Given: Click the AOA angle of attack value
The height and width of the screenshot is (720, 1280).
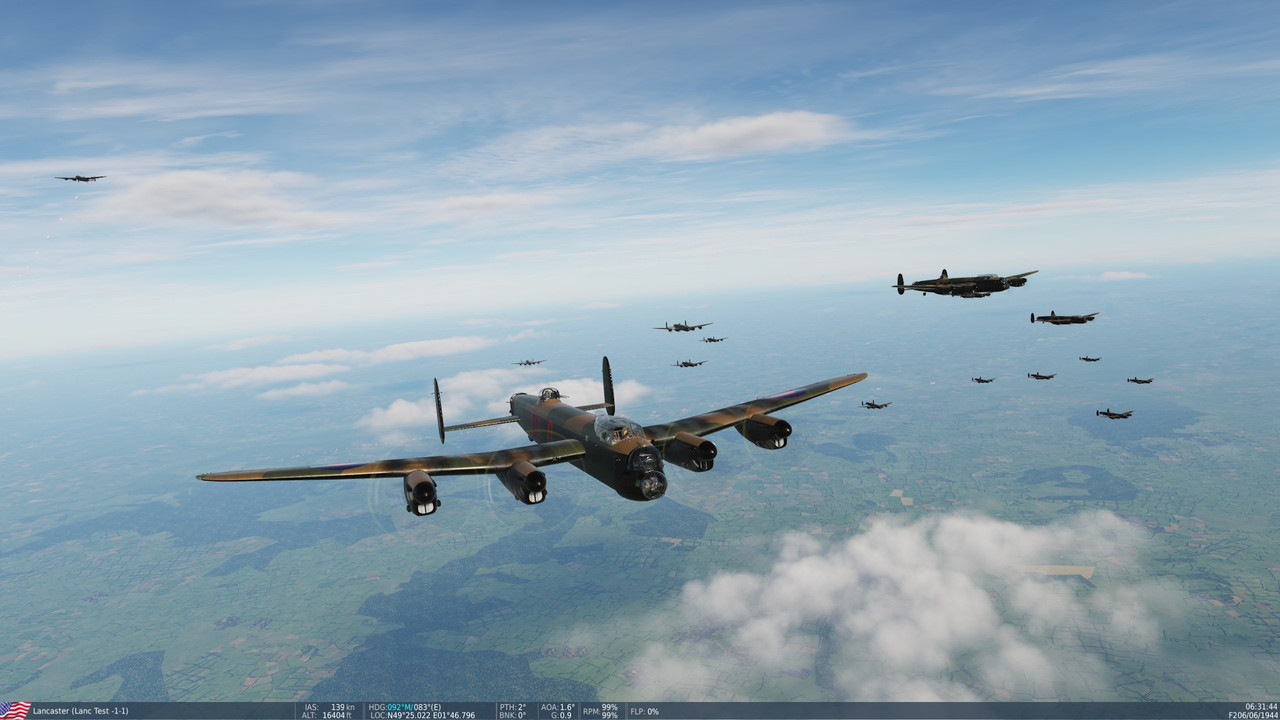Looking at the screenshot, I should click(556, 705).
